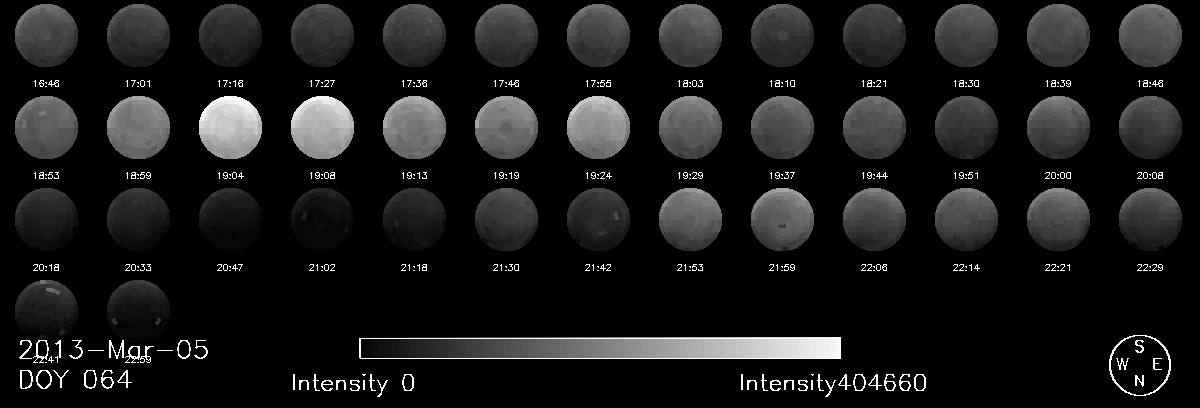Open the 18:53 disk thumbnail

pos(46,129)
